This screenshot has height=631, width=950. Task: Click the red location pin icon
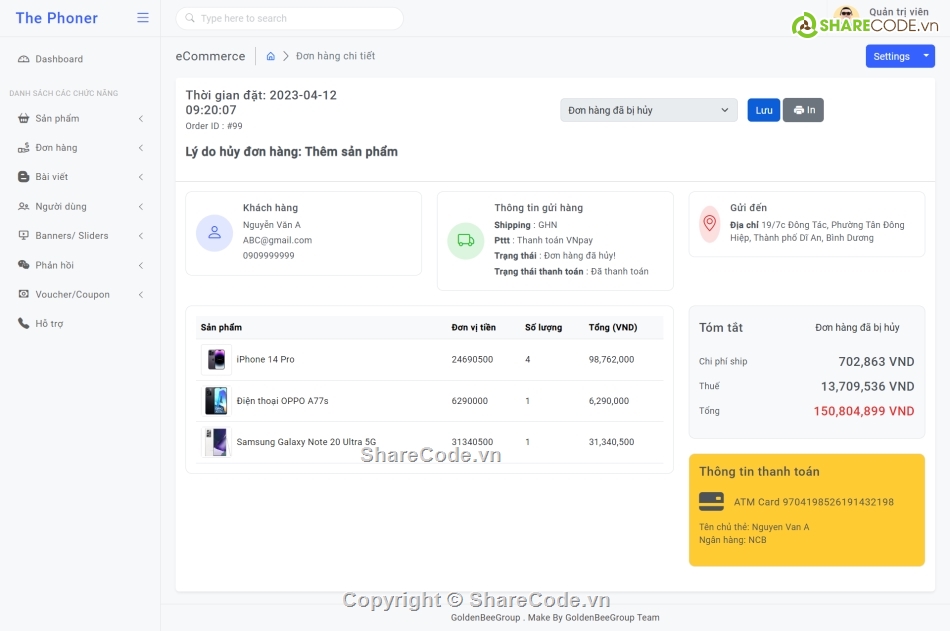click(709, 224)
